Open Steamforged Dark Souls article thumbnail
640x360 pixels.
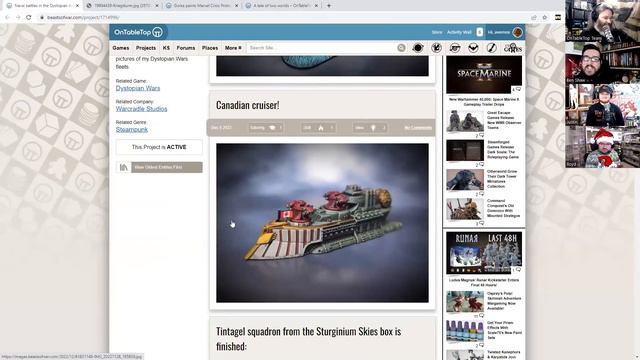pyautogui.click(x=465, y=150)
